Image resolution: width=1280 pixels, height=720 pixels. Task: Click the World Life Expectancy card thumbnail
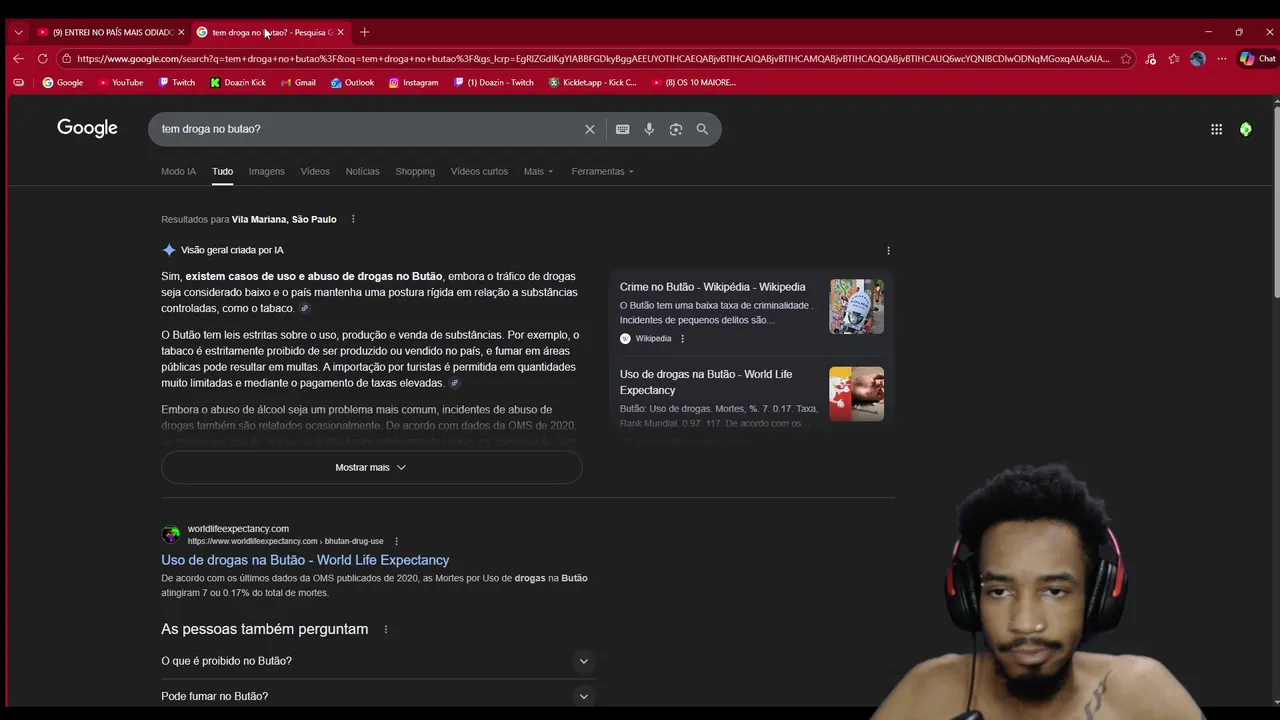coord(856,393)
